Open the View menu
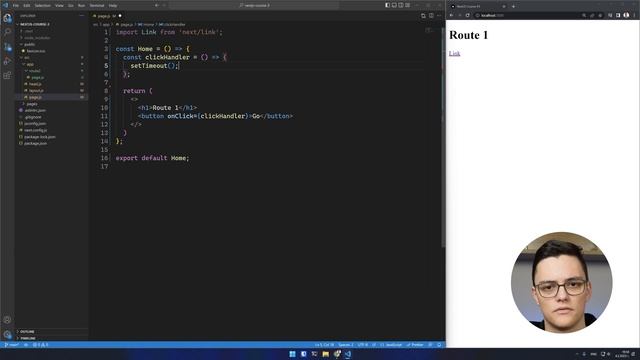 [59, 6]
